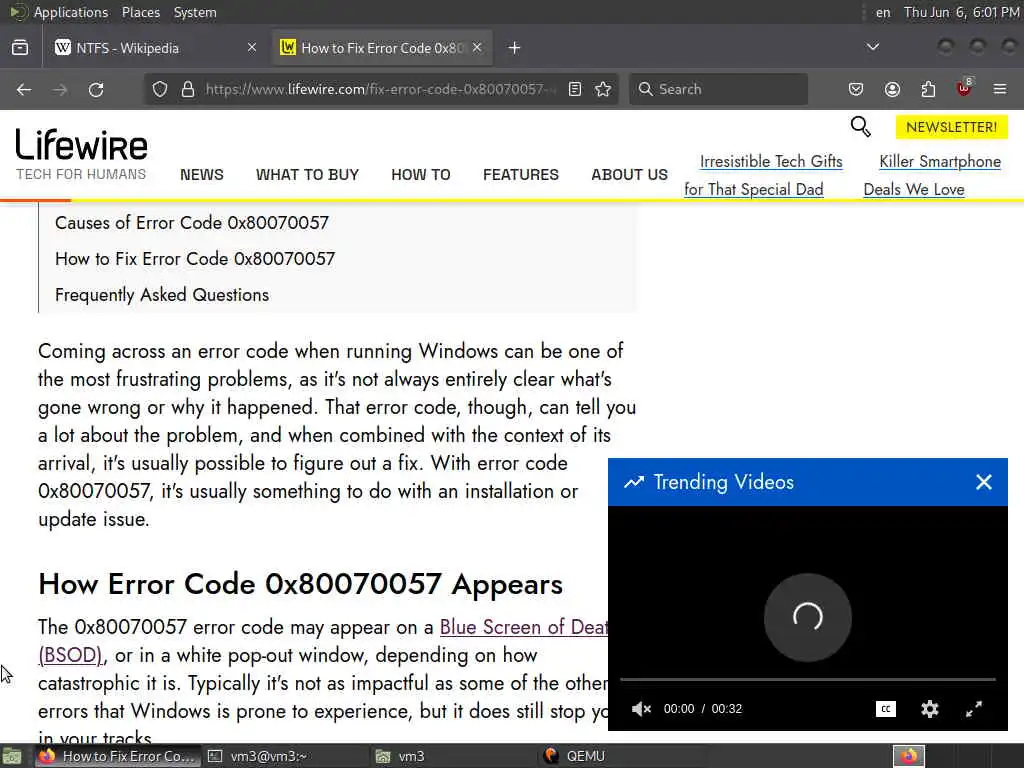Toggle reader view for this article
Image resolution: width=1024 pixels, height=768 pixels.
pyautogui.click(x=575, y=89)
